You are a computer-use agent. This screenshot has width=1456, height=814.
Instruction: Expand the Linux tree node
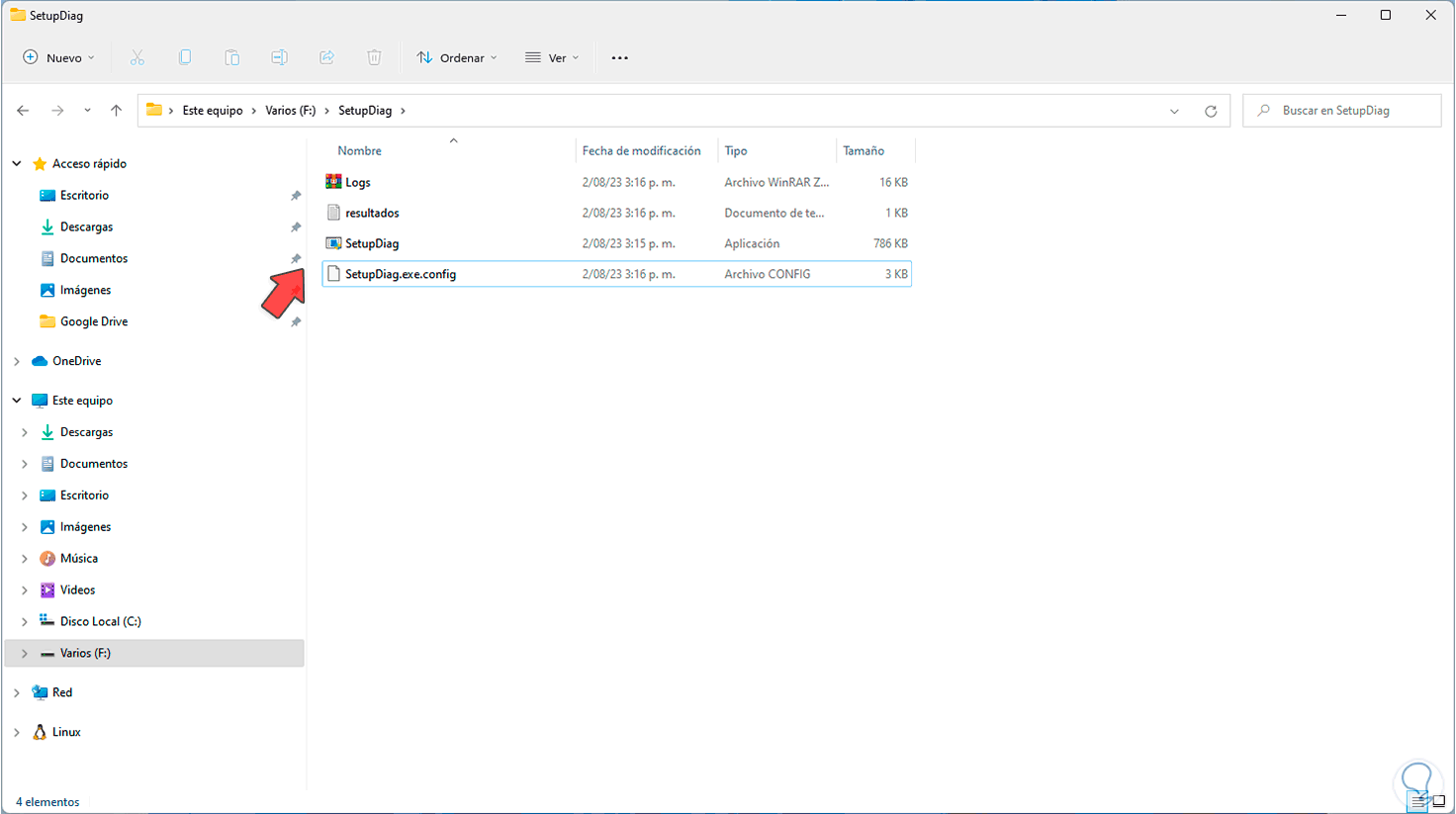tap(17, 733)
